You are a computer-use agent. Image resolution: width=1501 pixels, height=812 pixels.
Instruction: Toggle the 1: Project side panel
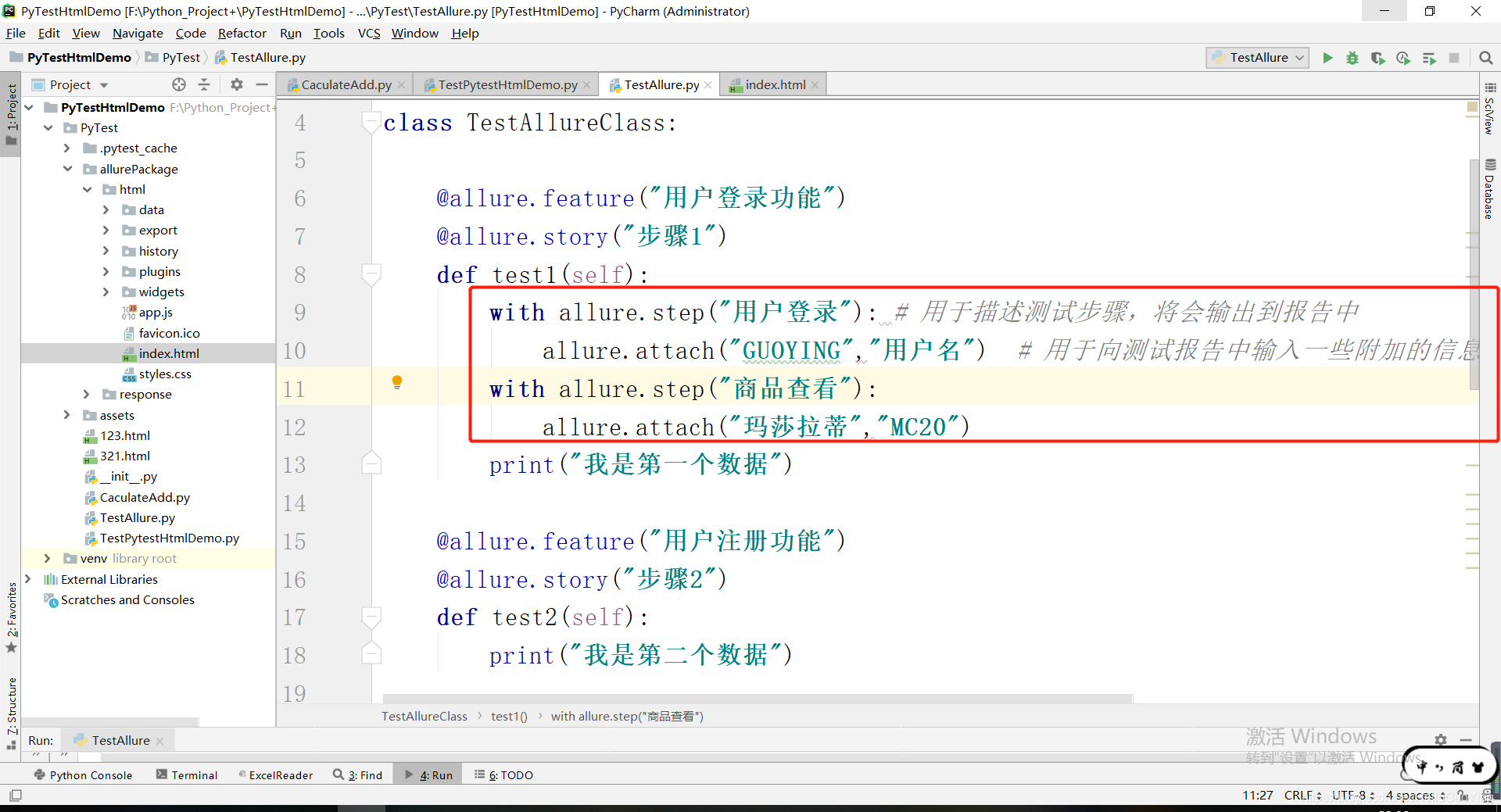click(x=12, y=114)
